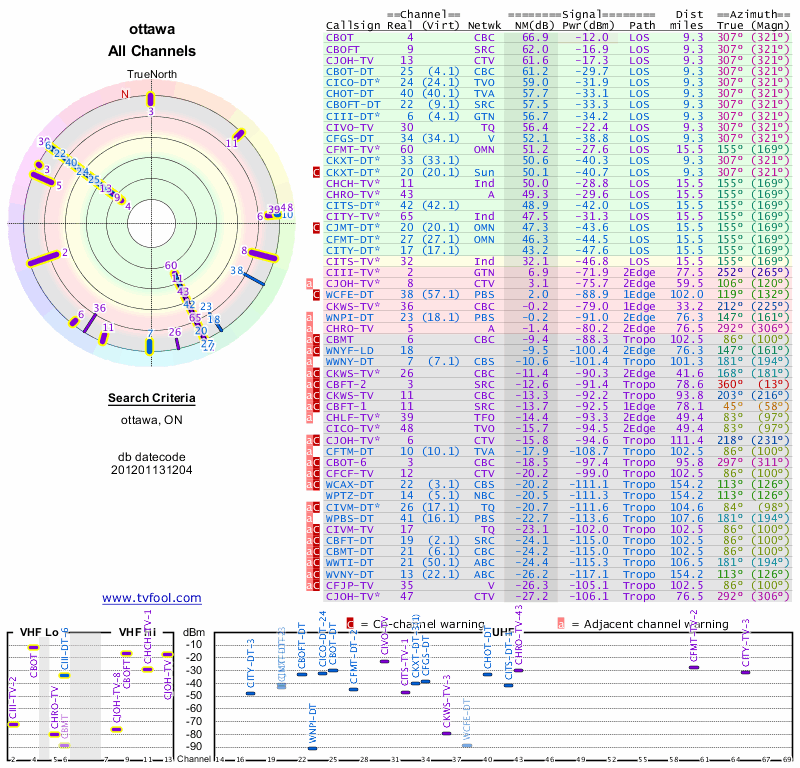Screen dimensions: 800x768
Task: Select the WCFE-DT callsign
Action: (x=350, y=294)
